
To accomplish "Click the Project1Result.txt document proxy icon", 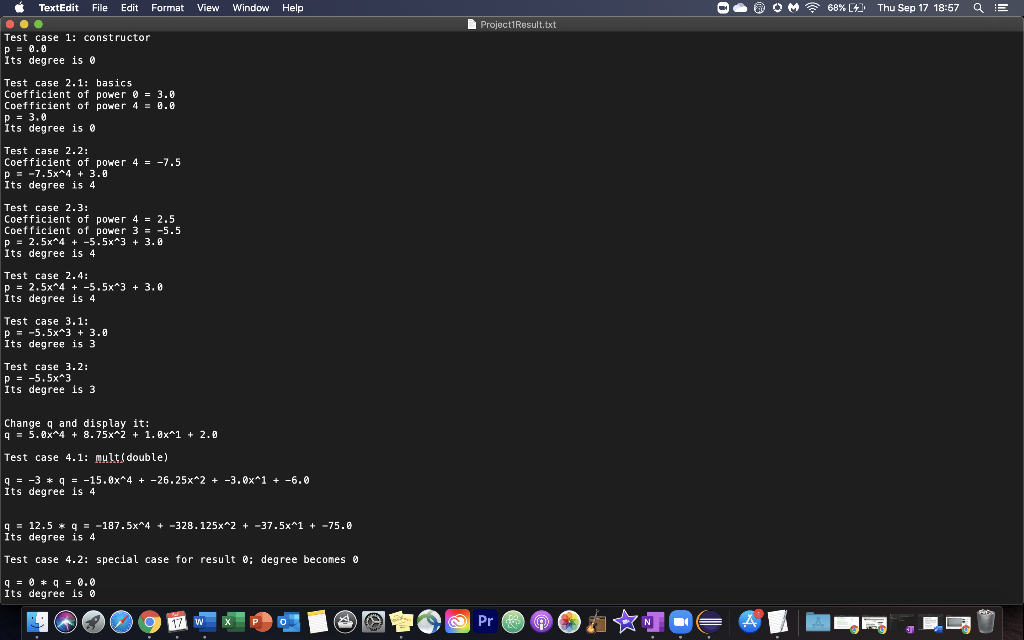I will [x=472, y=24].
